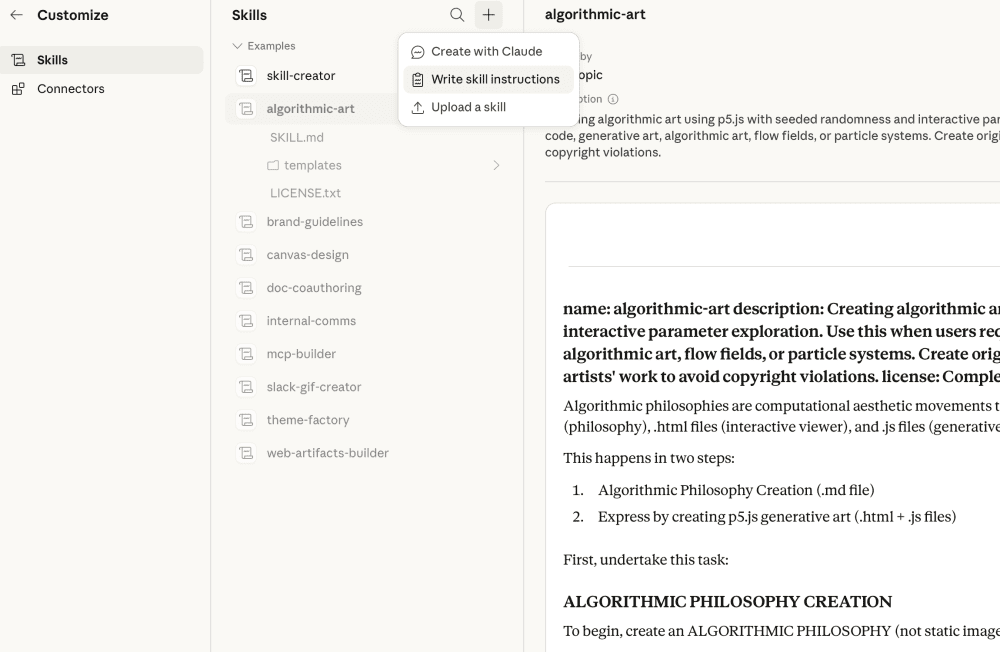The image size is (1000, 652).
Task: Click 'Algorithmic Philosophy Creation (.md file)' list item
Action: (x=736, y=490)
